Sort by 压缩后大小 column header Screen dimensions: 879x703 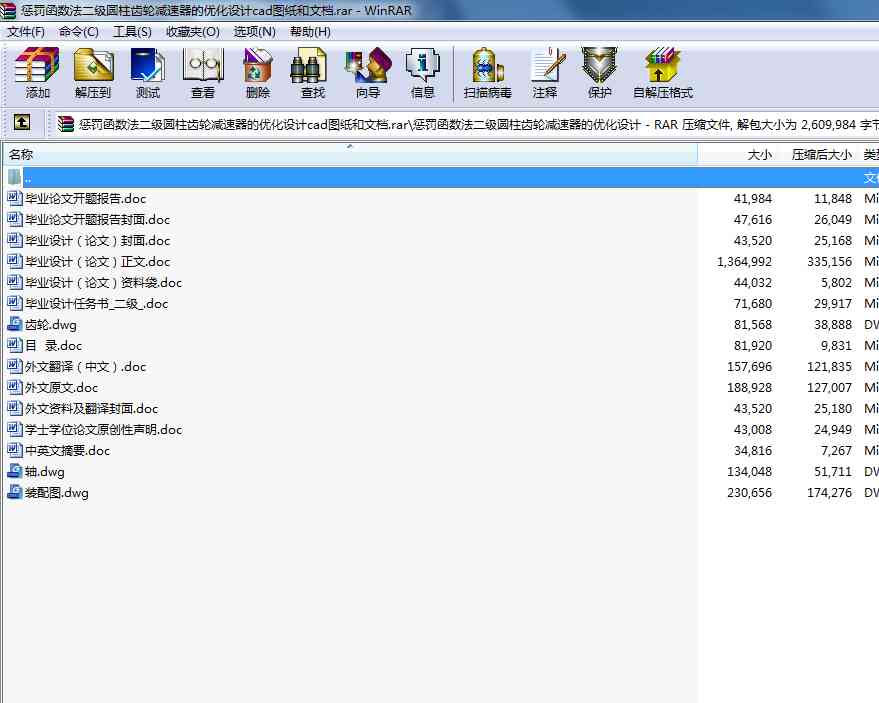pyautogui.click(x=821, y=155)
